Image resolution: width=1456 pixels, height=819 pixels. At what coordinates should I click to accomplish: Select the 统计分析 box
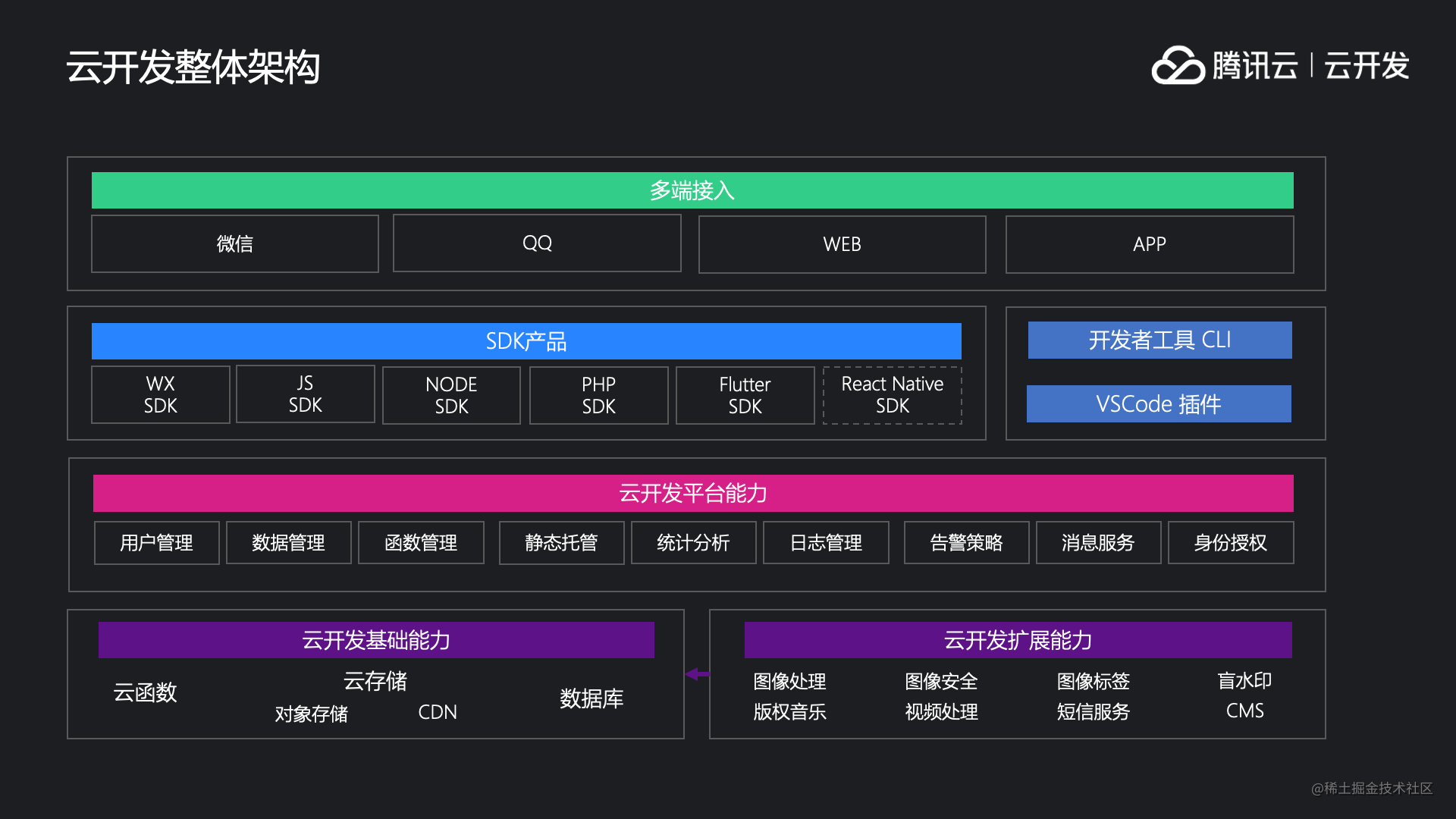coord(694,543)
